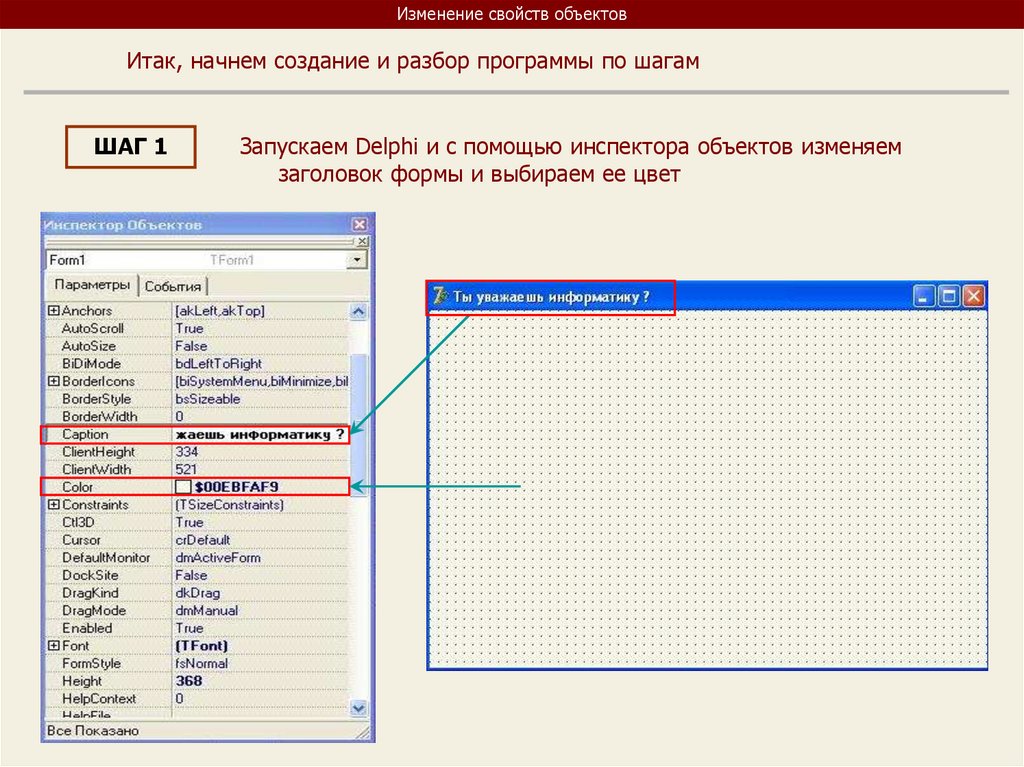
Task: Select the HelpContext property name
Action: [99, 699]
